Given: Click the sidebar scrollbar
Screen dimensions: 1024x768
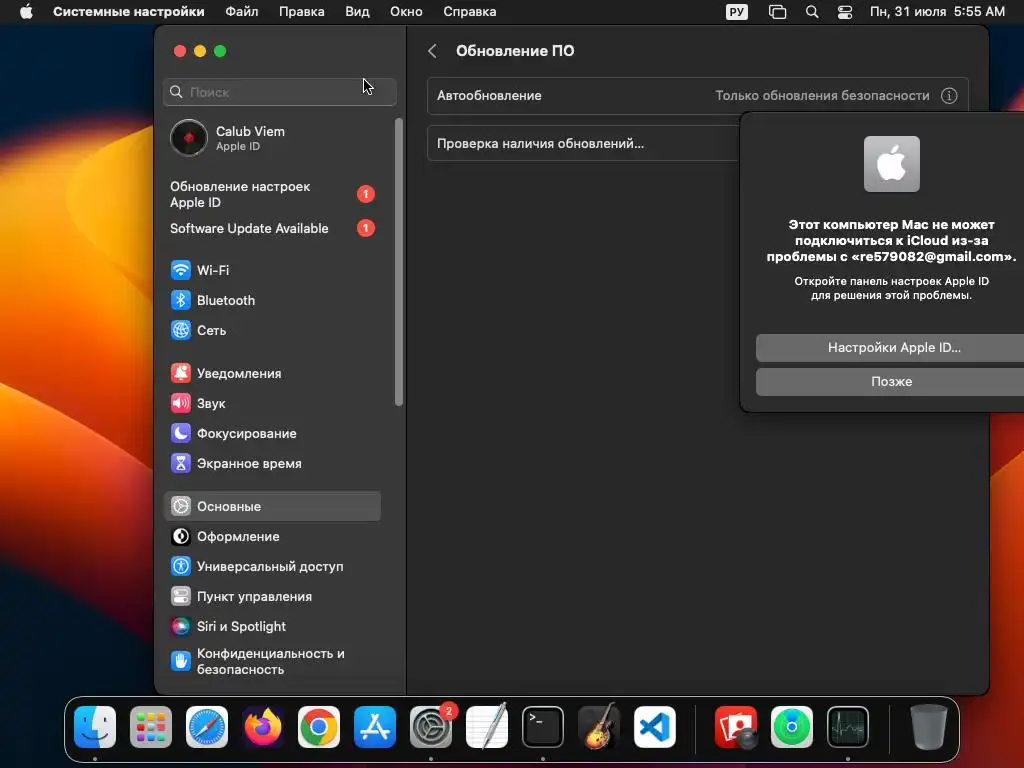Looking at the screenshot, I should tap(399, 261).
